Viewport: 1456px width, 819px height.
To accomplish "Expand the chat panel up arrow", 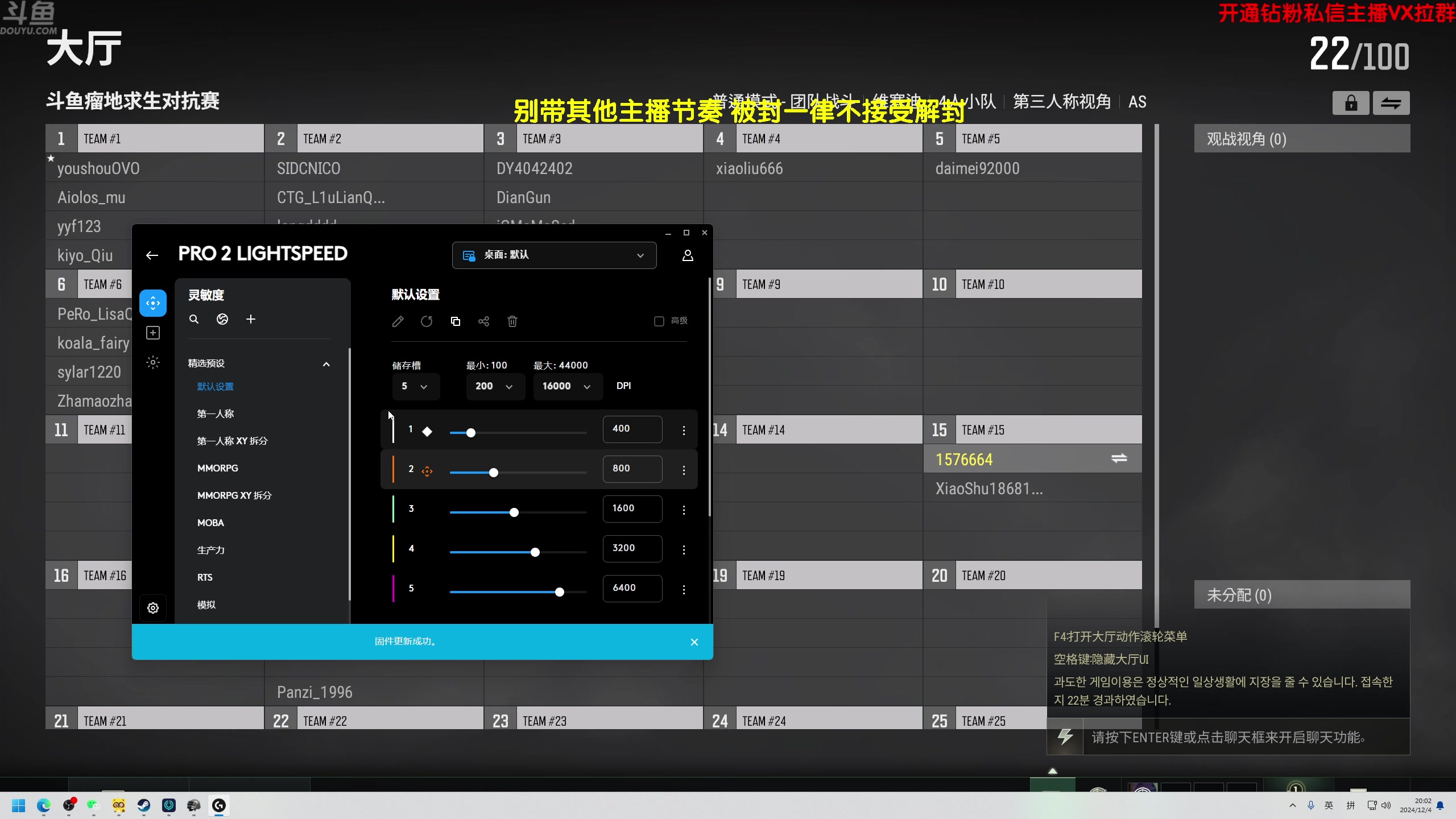I will [1053, 771].
